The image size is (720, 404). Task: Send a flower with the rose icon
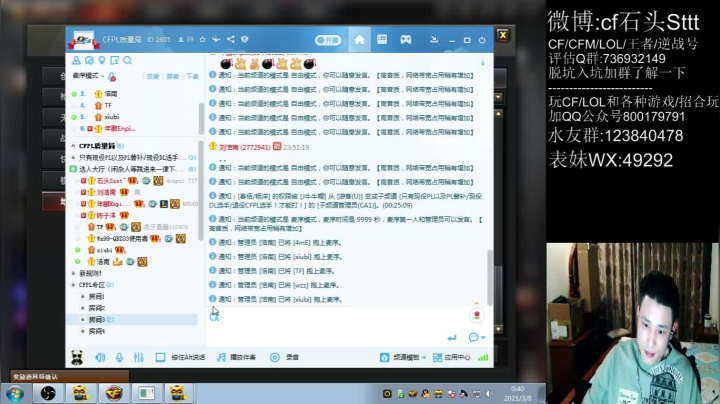click(x=477, y=315)
